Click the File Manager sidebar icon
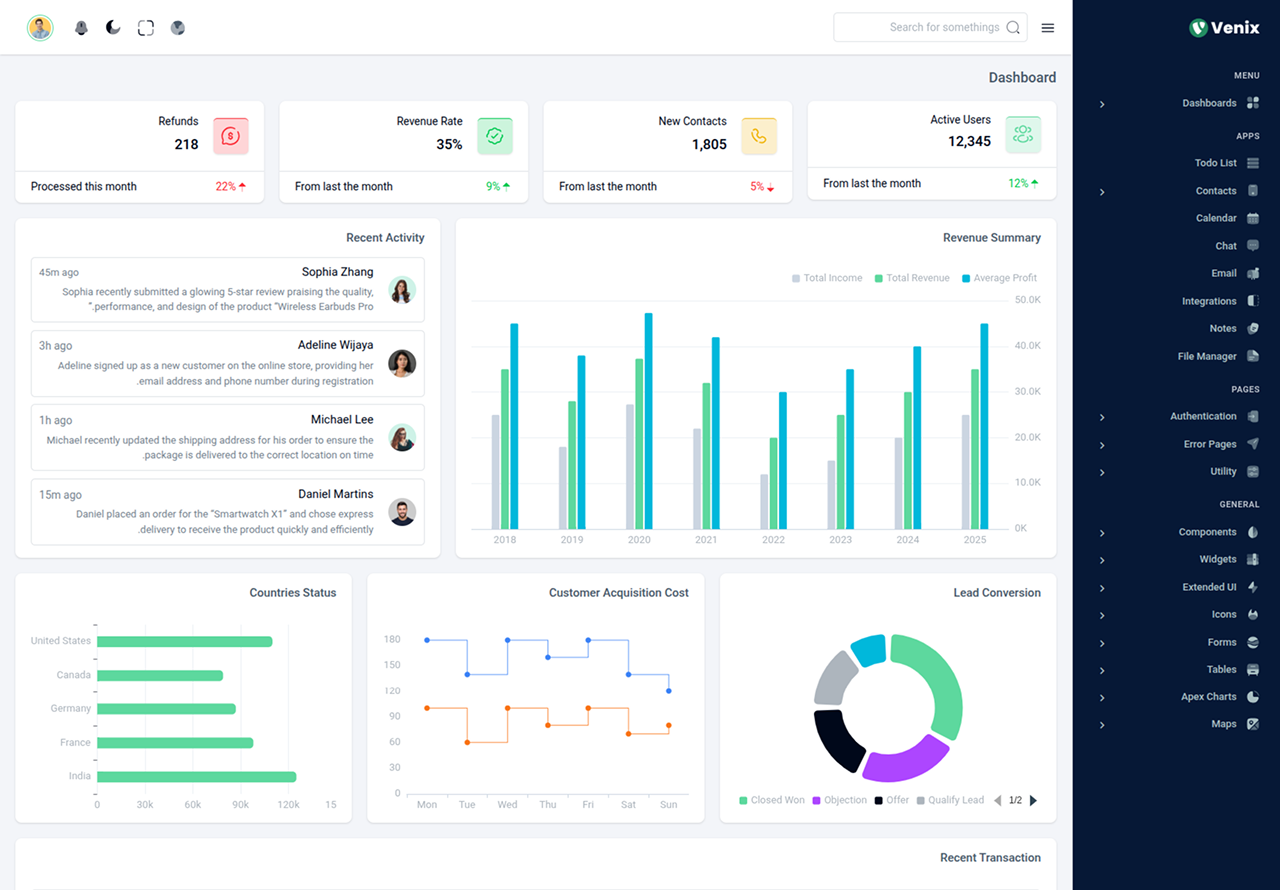Viewport: 1280px width, 890px height. pos(1253,356)
